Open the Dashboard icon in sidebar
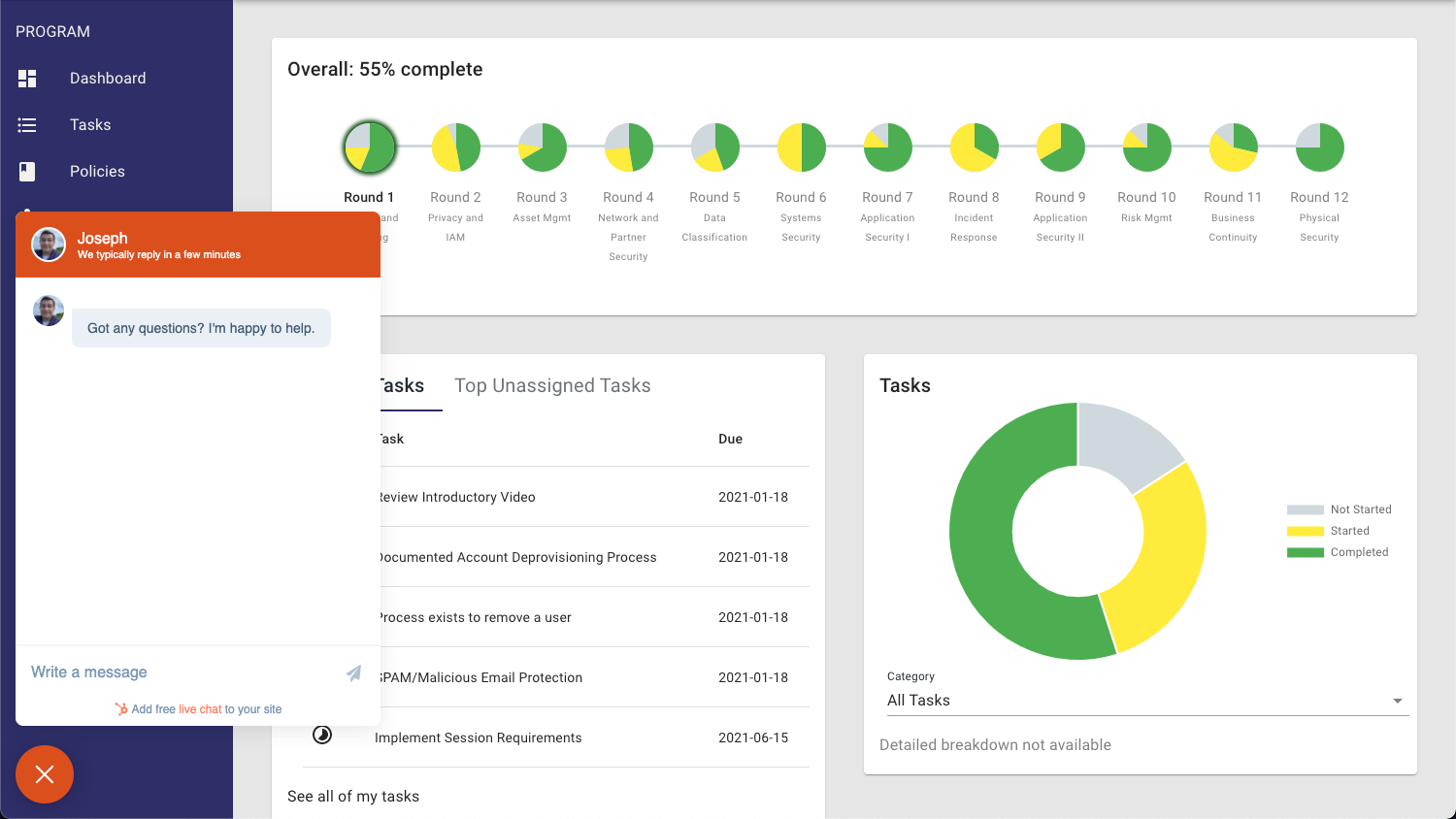Screen dimensions: 1456x819 [27, 79]
